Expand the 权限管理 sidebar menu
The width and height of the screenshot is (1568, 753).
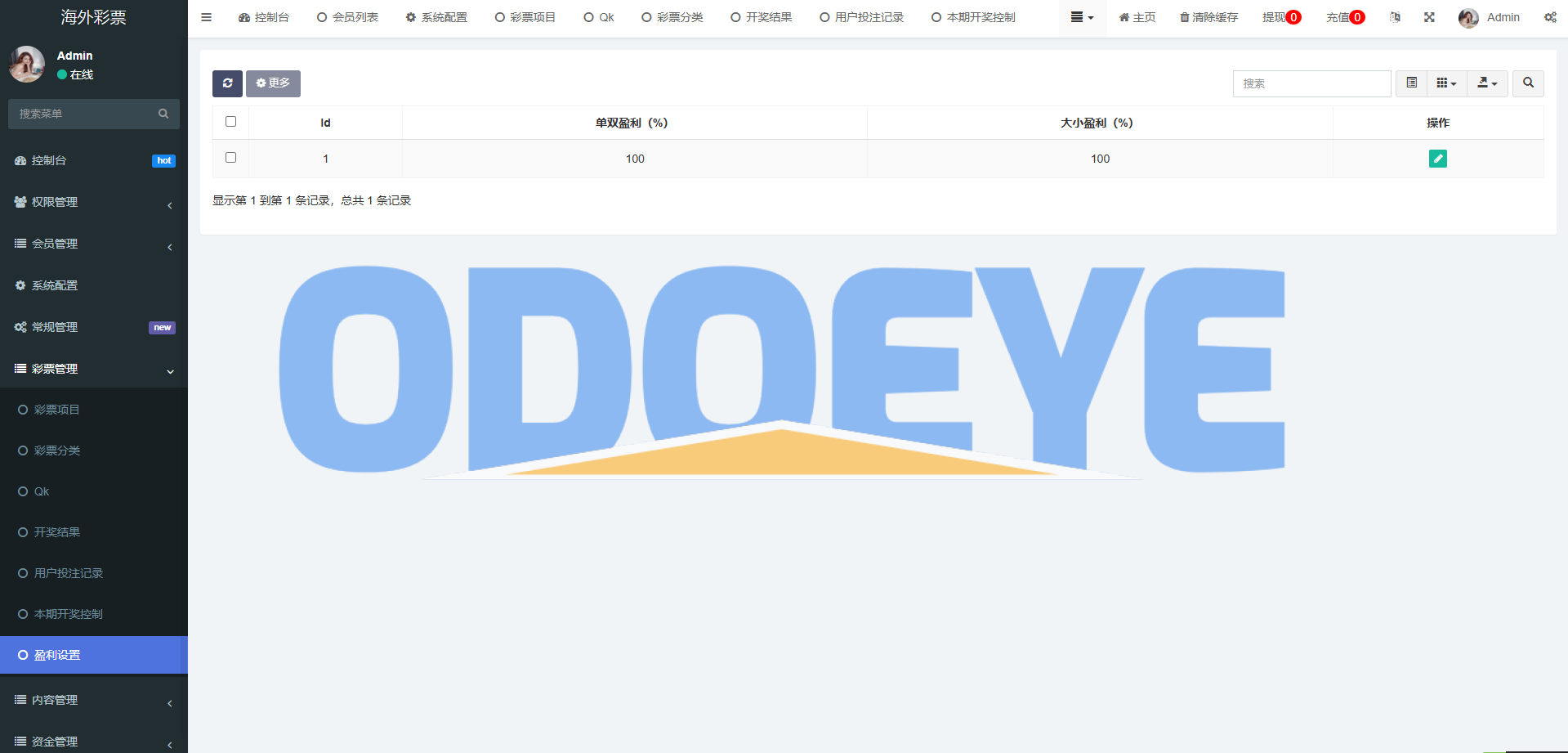94,202
